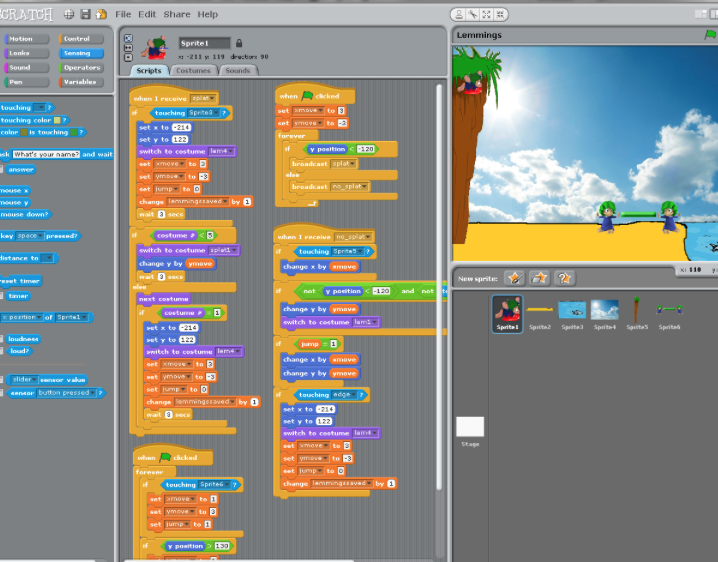Screen dimensions: 718x562
Task: Select the Operators block category
Action: tap(83, 68)
